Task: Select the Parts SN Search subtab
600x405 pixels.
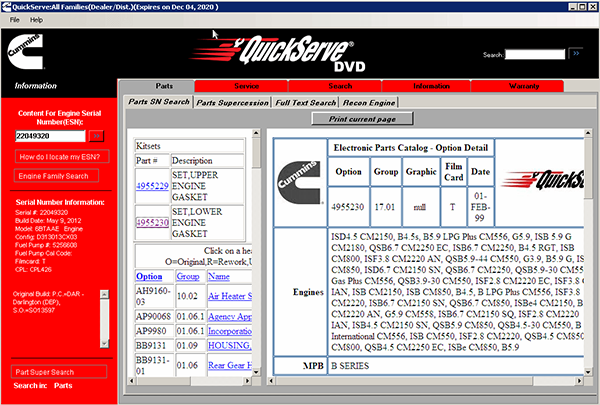Action: tap(159, 102)
